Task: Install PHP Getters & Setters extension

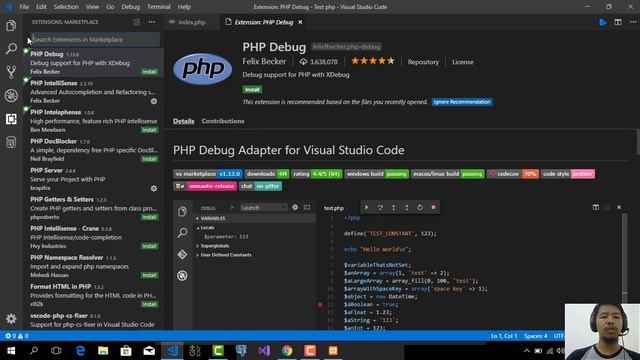Action: (149, 217)
